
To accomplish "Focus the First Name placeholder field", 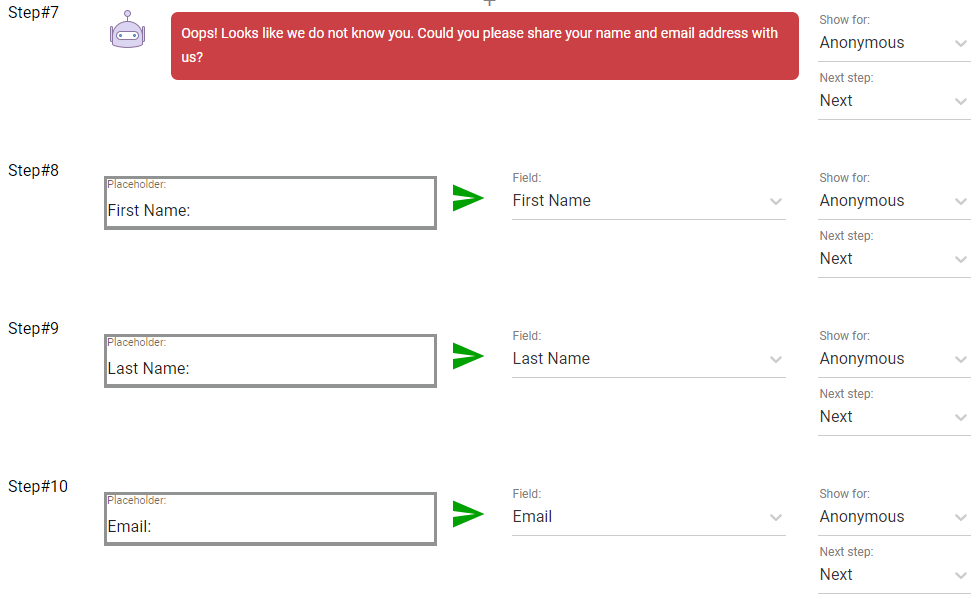I will 270,203.
